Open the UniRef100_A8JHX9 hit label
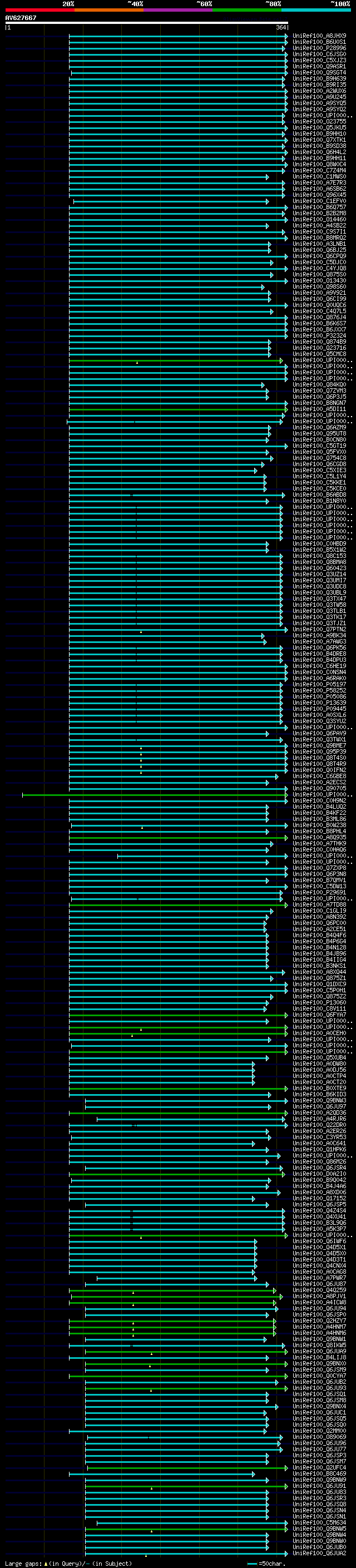Viewport: 356px width, 1568px height. coord(319,36)
